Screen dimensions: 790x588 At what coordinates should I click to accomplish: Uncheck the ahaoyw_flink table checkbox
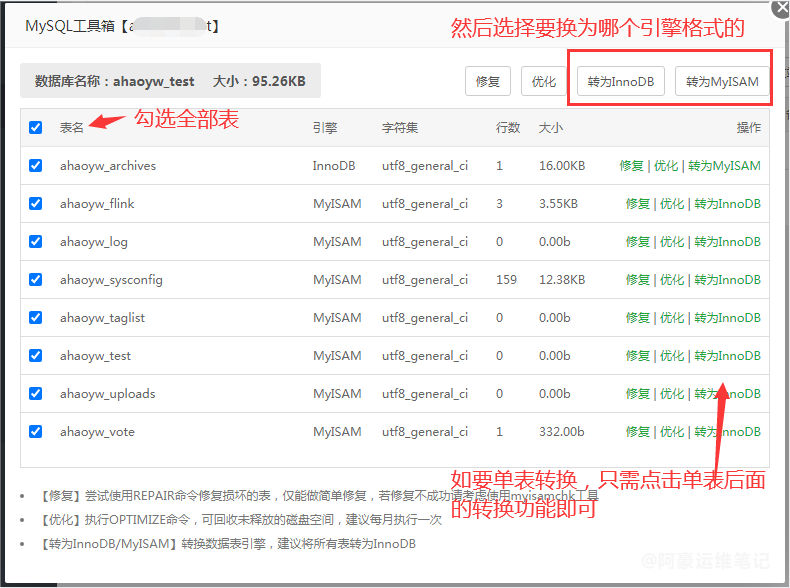[36, 204]
